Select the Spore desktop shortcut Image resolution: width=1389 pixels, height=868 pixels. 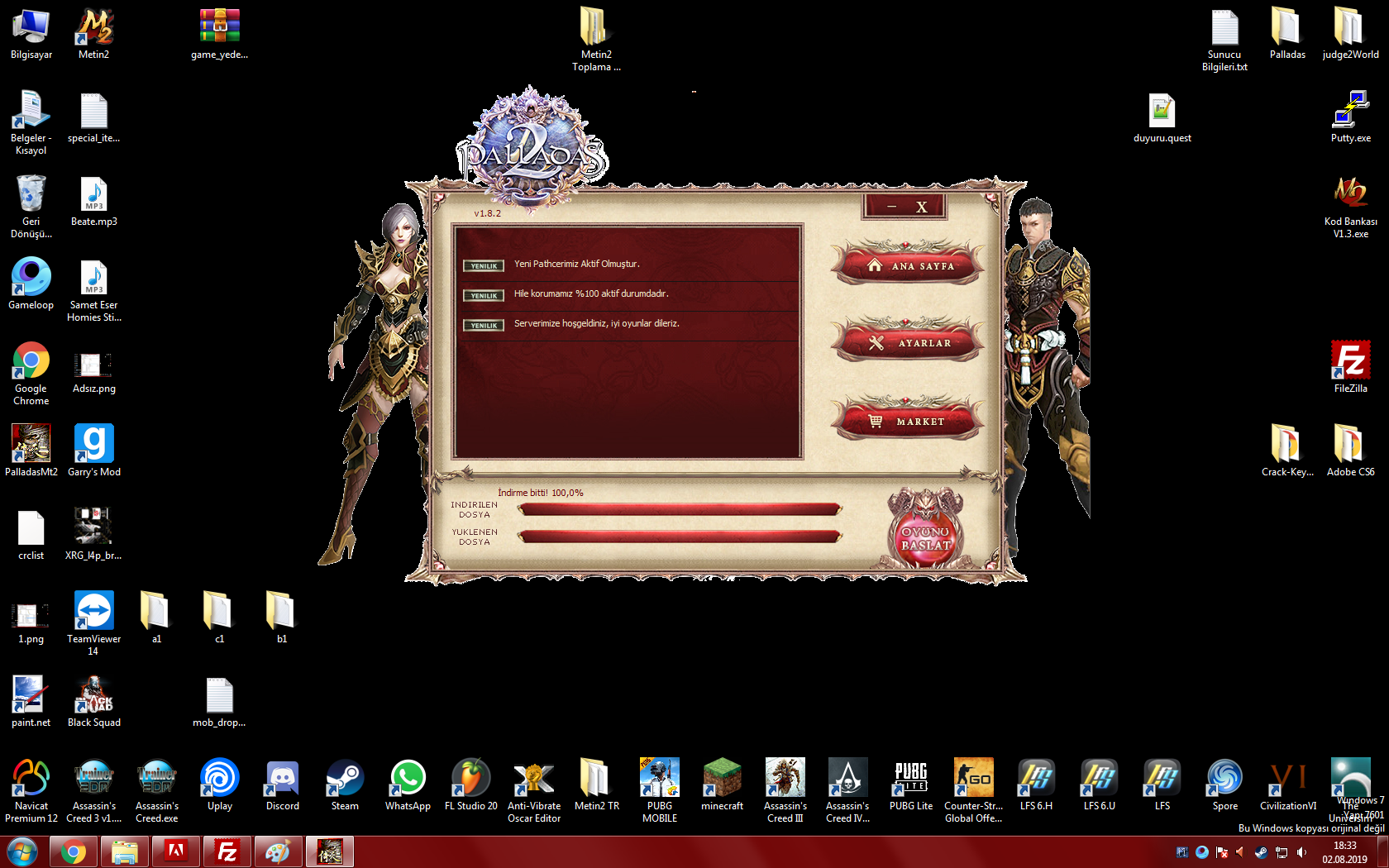click(1224, 785)
